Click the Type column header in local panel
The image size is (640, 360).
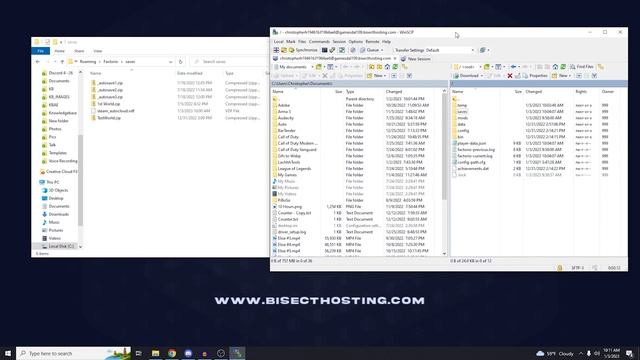click(x=364, y=92)
